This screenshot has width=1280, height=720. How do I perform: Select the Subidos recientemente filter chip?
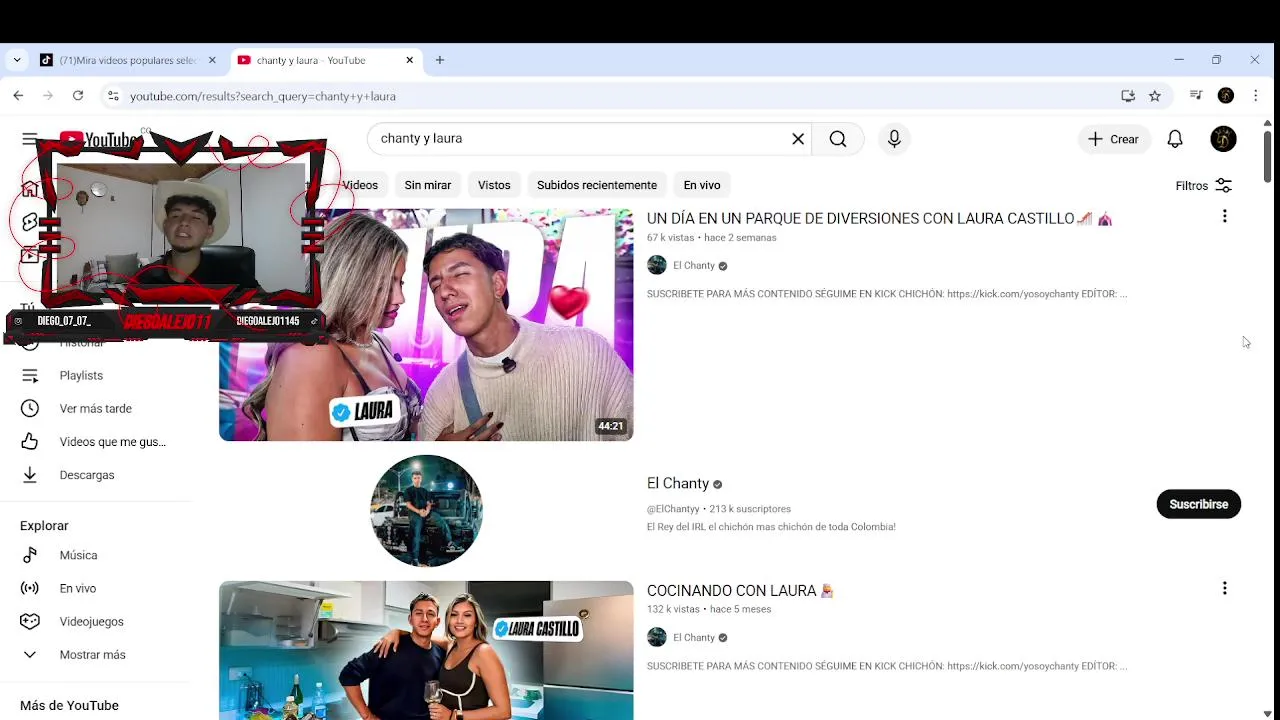click(x=597, y=185)
